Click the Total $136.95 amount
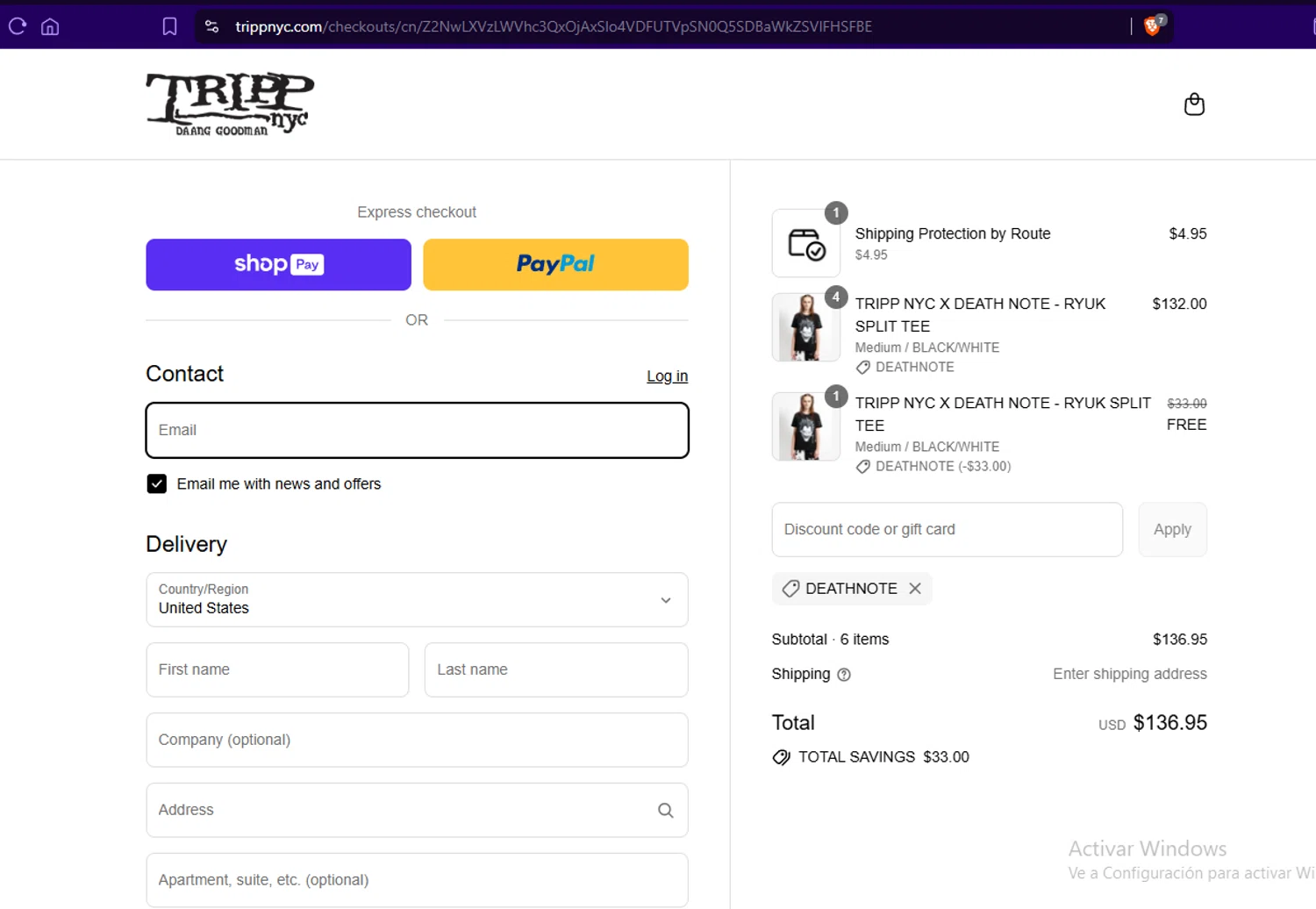The width and height of the screenshot is (1316, 909). pyautogui.click(x=1169, y=722)
